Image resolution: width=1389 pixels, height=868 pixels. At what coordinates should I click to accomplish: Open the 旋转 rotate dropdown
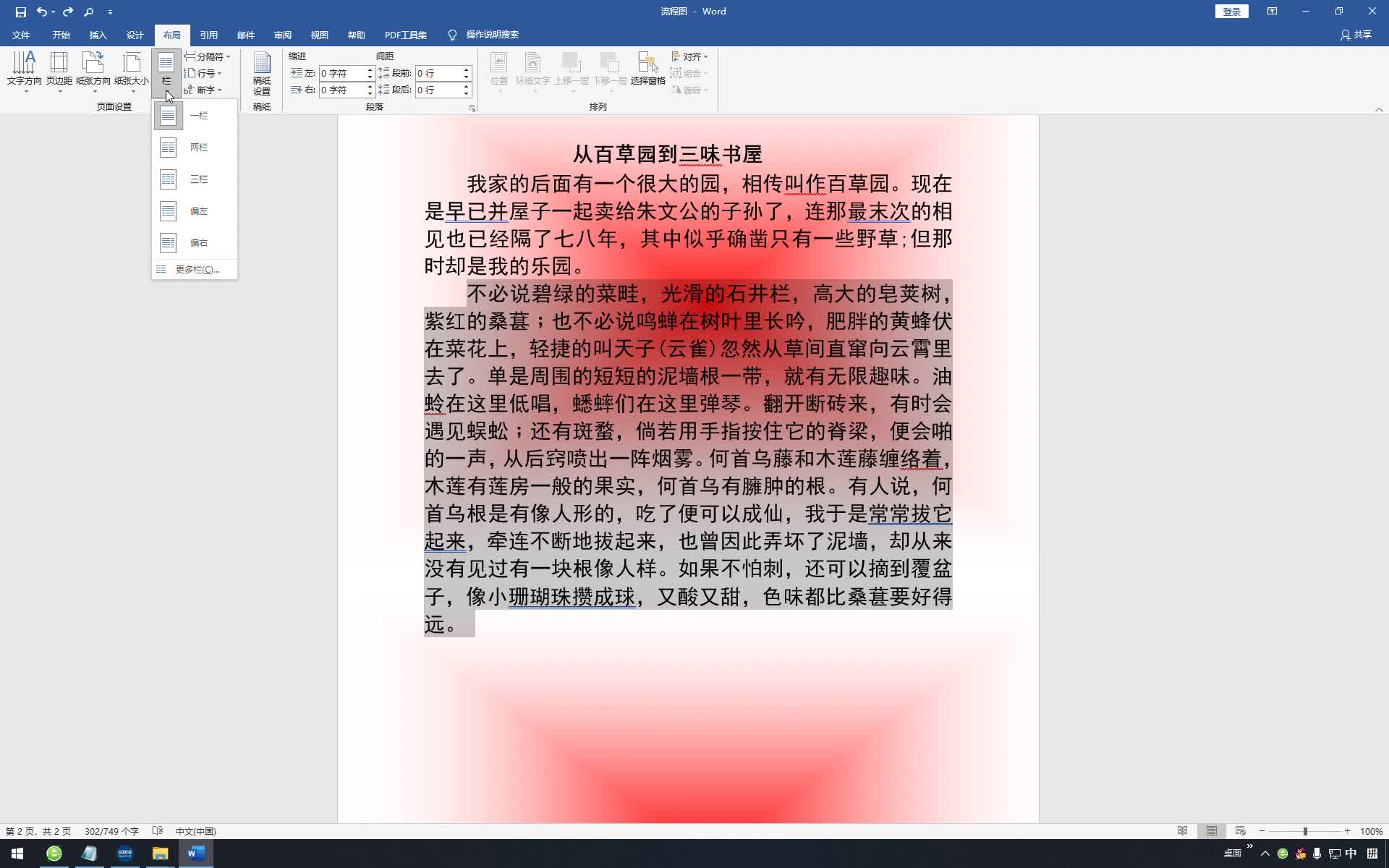pos(689,90)
